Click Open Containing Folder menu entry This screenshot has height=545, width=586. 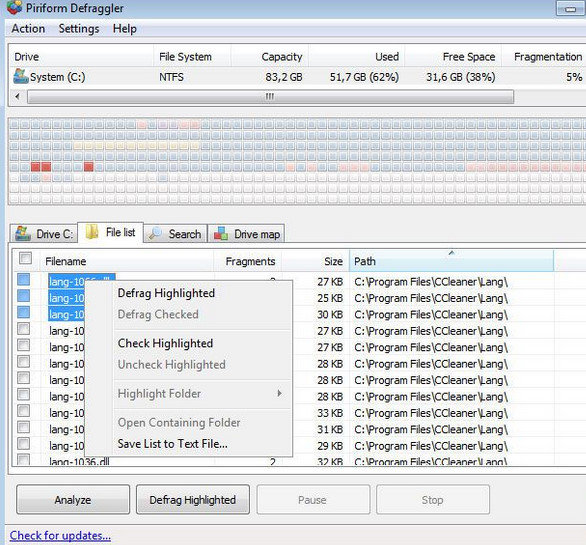pos(179,422)
